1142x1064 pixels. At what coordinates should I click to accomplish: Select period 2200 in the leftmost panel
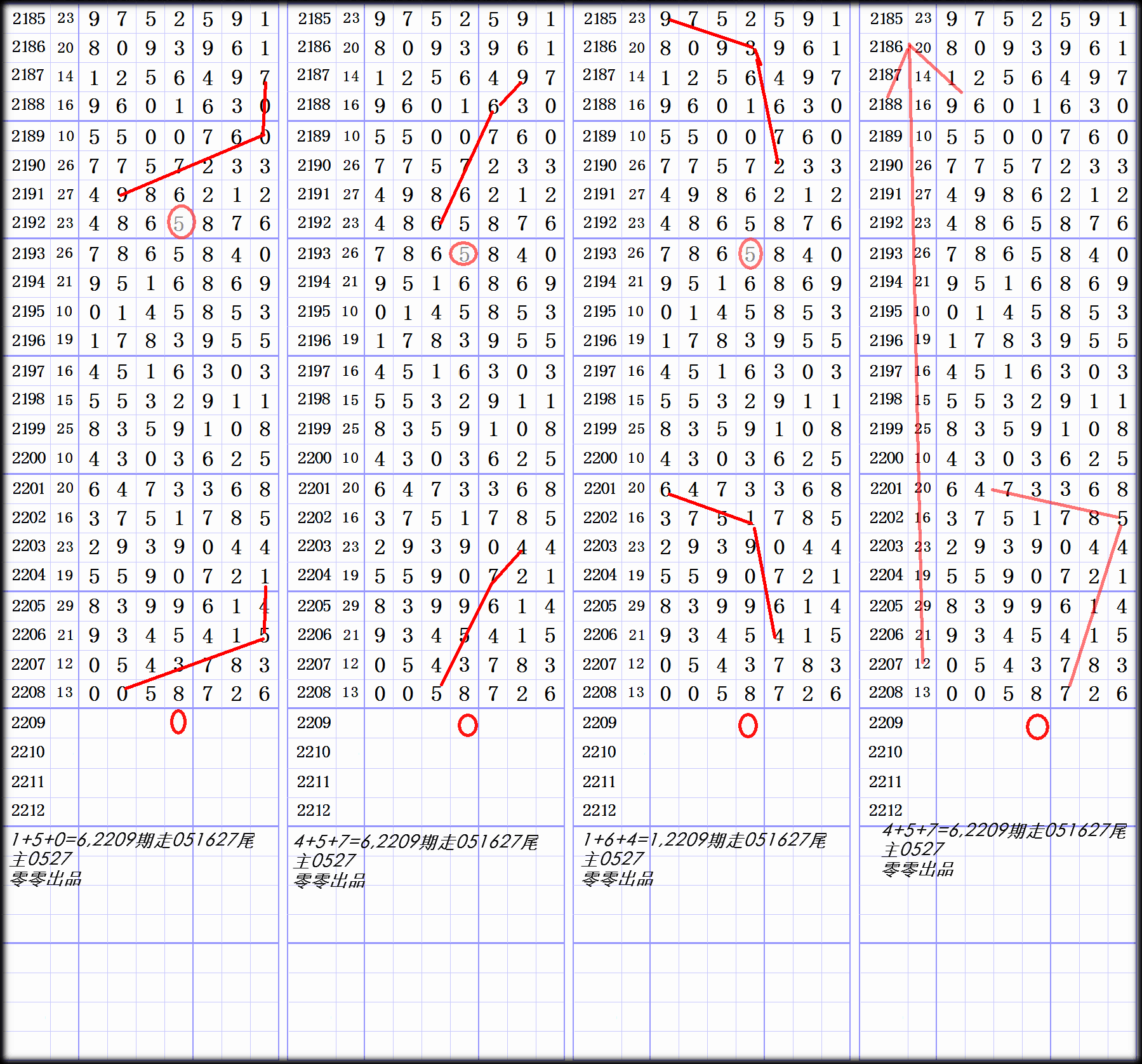29,458
